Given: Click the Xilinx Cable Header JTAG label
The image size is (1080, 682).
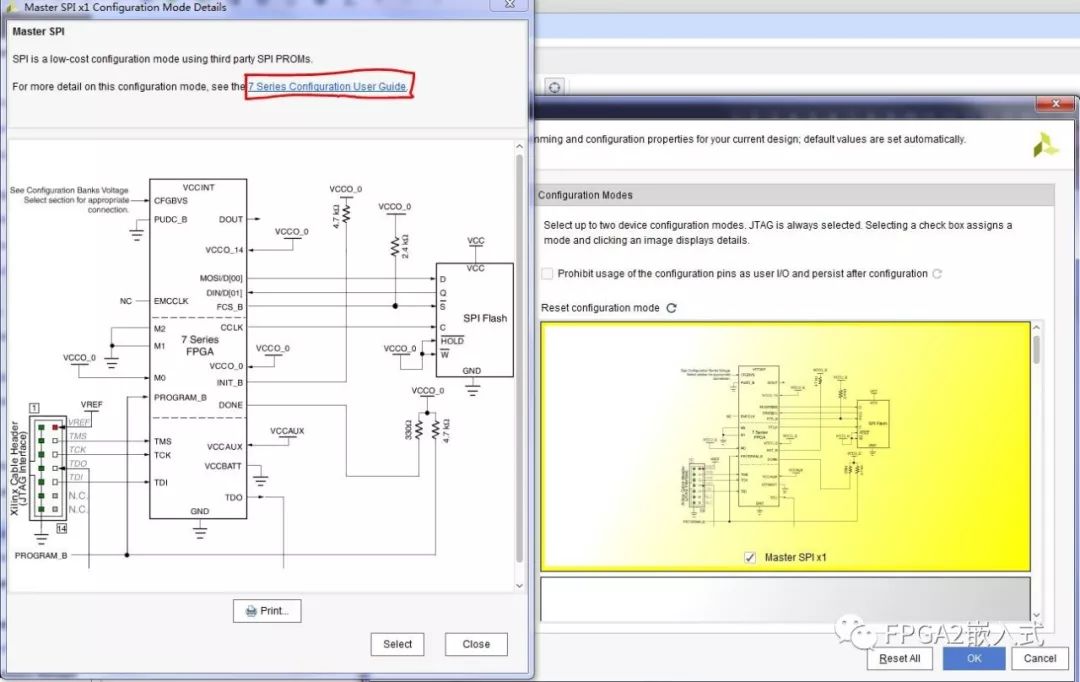Looking at the screenshot, I should (x=19, y=468).
